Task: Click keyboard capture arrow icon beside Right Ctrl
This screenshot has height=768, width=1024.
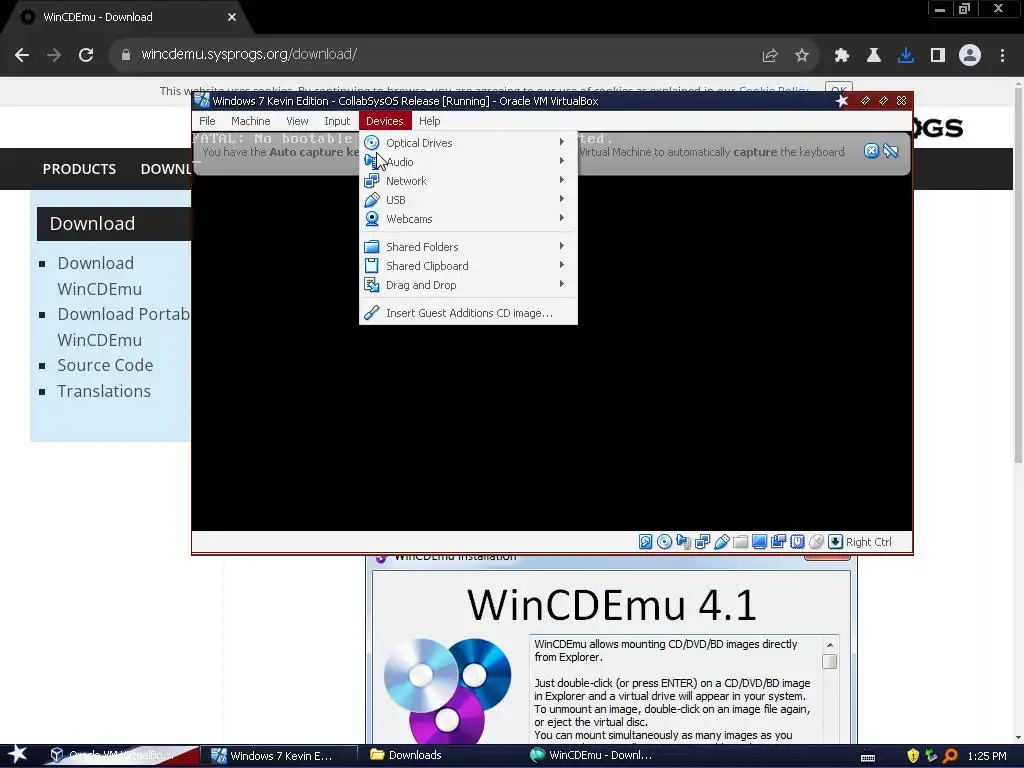Action: tap(835, 541)
